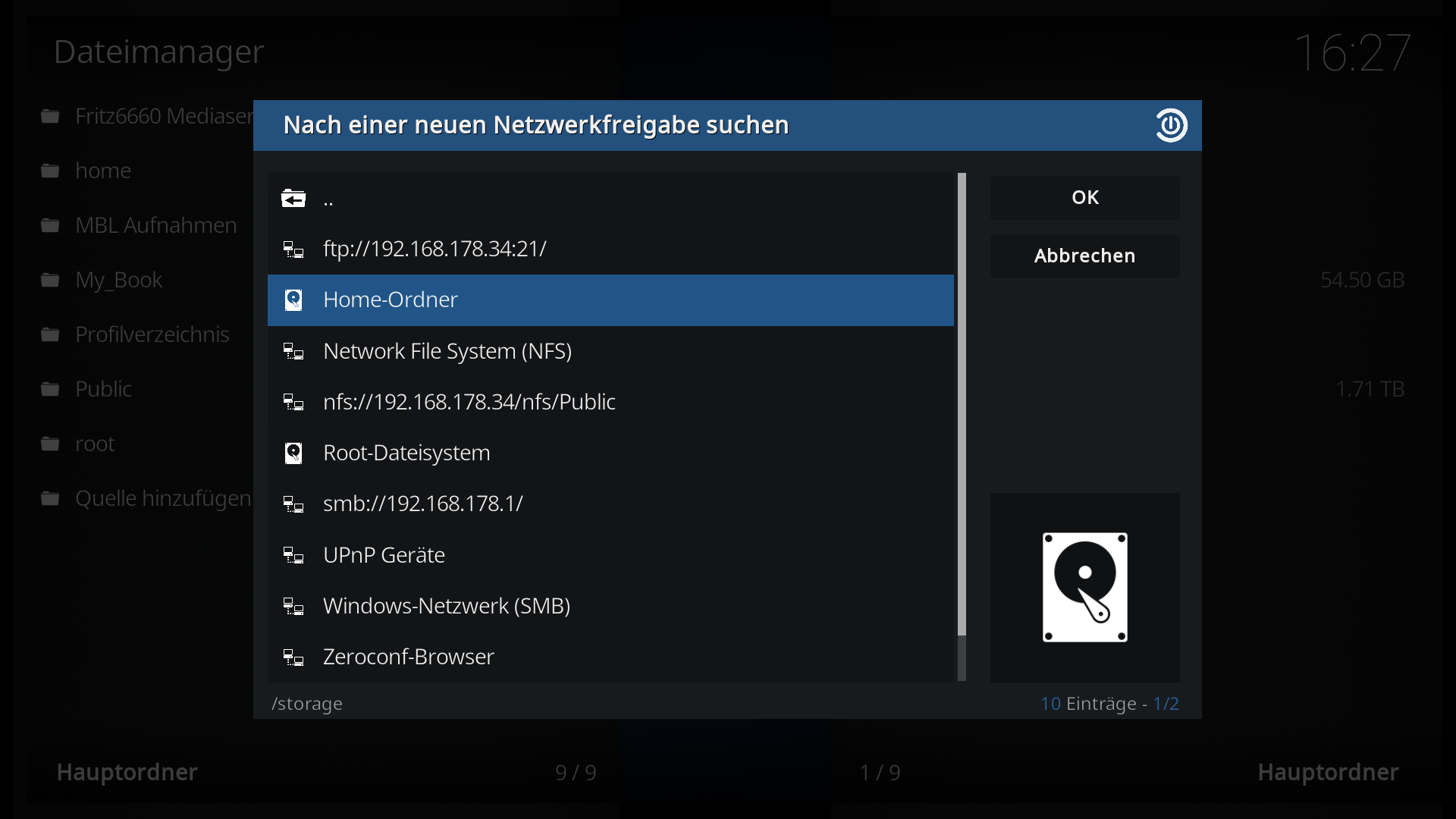This screenshot has height=819, width=1456.
Task: Select the Root-Dateisystem entry
Action: pos(610,453)
